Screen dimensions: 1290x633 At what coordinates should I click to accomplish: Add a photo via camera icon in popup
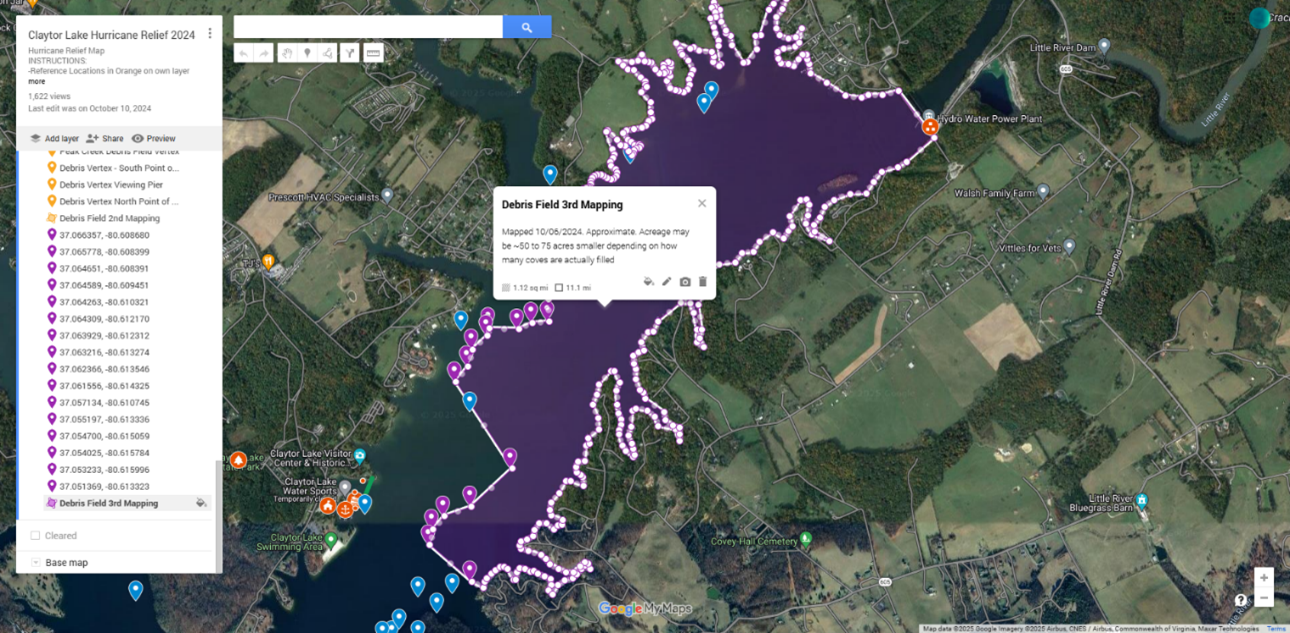[684, 281]
